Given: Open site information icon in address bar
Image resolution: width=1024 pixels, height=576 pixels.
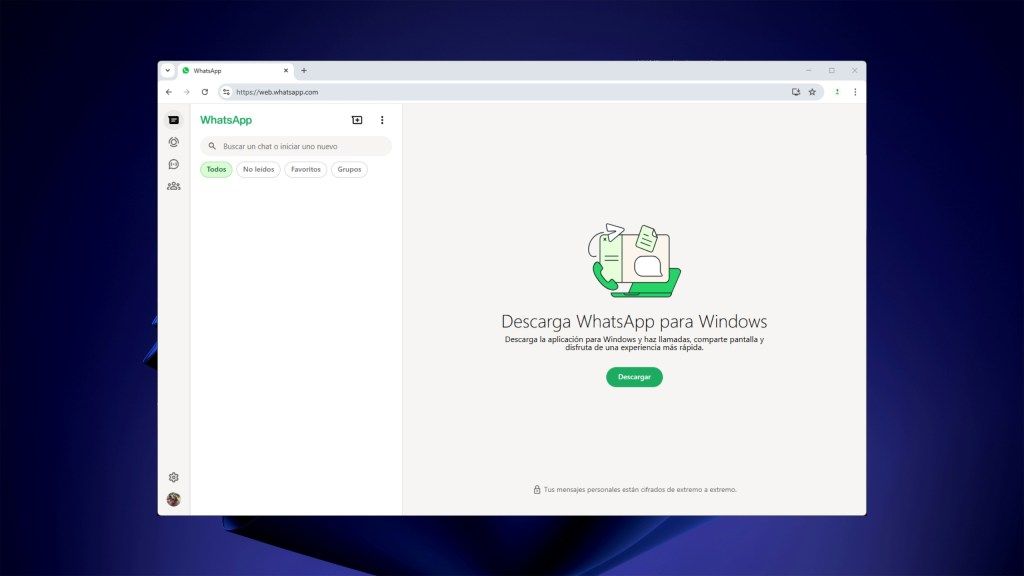Looking at the screenshot, I should tap(226, 92).
